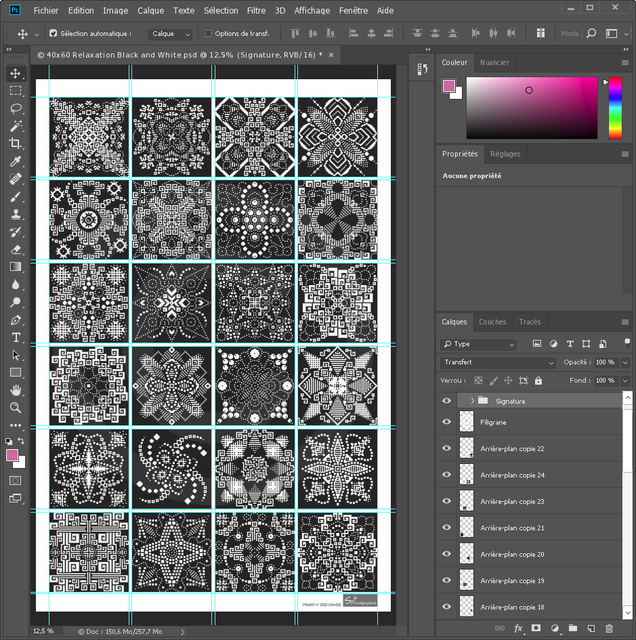Image resolution: width=636 pixels, height=640 pixels.
Task: Delete the selected layer with trash icon
Action: (x=609, y=628)
